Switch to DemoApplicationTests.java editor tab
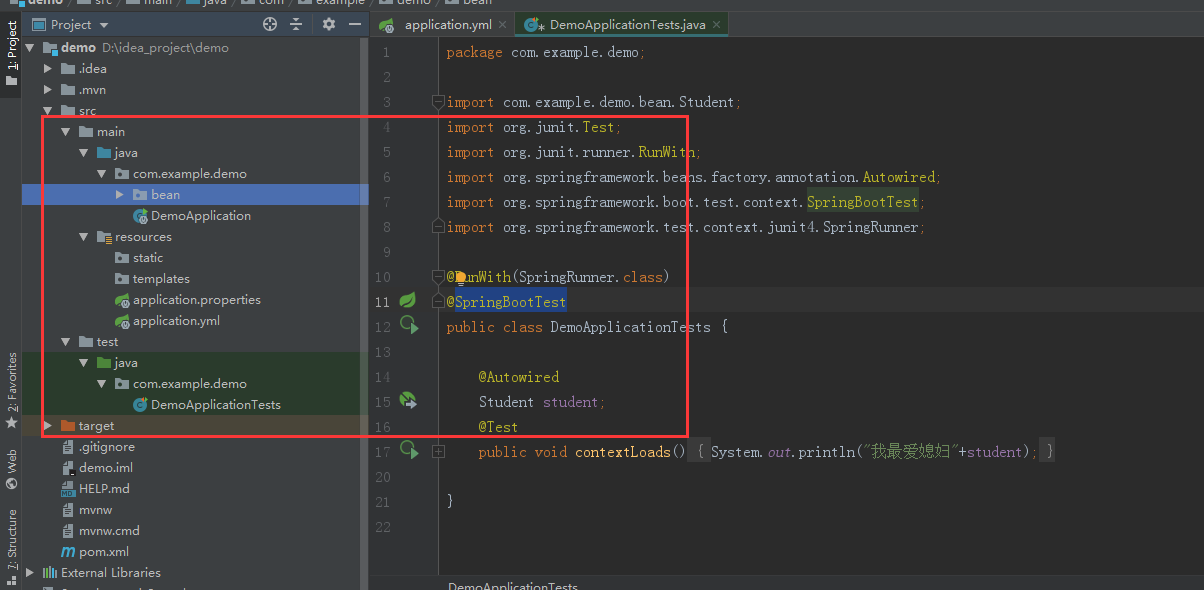Image resolution: width=1204 pixels, height=590 pixels. 628,24
